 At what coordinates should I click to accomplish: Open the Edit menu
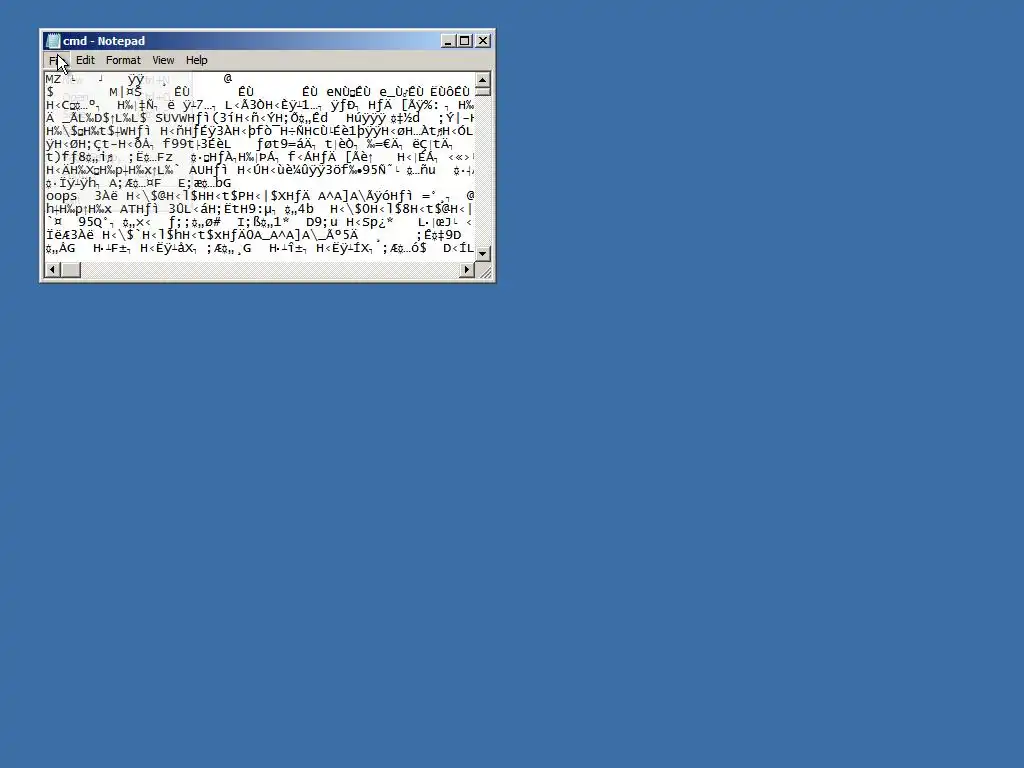coord(85,60)
